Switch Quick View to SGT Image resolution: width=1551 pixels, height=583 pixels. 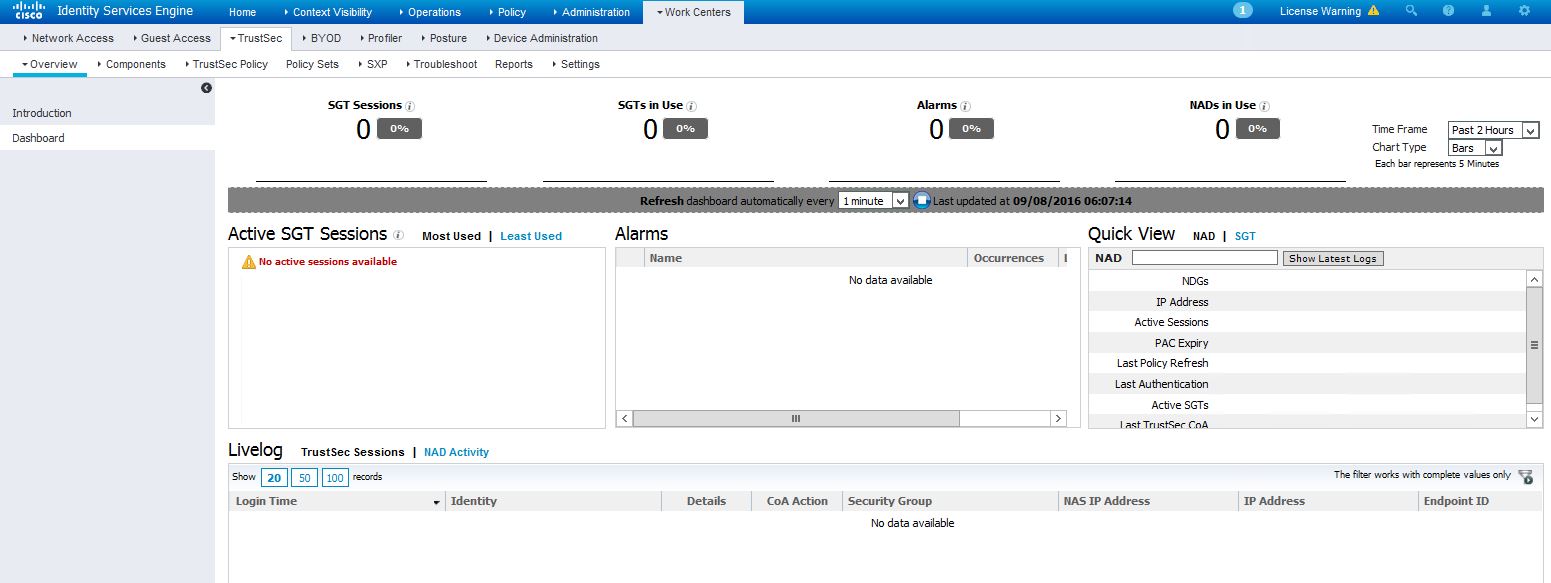[1245, 237]
